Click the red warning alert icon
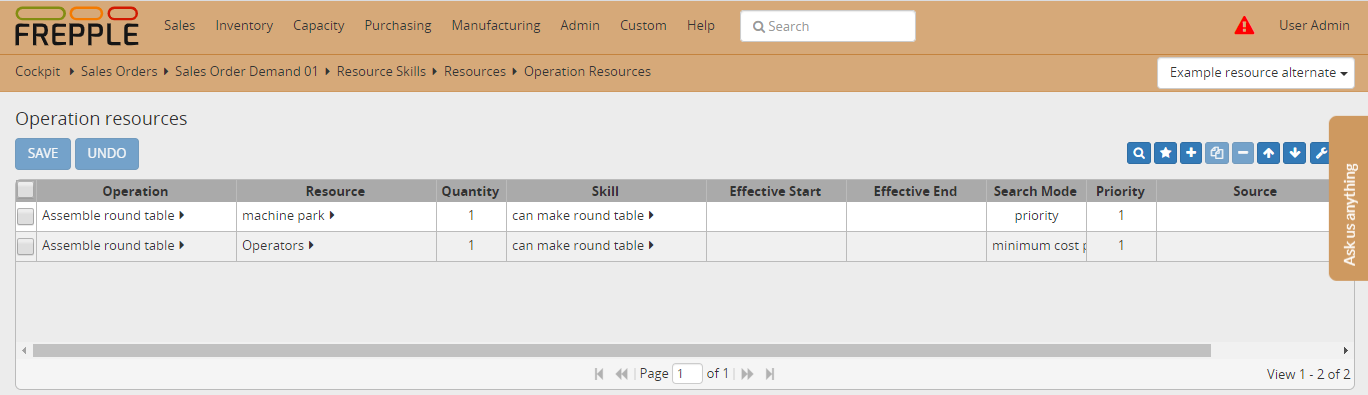Image resolution: width=1368 pixels, height=395 pixels. [x=1244, y=26]
